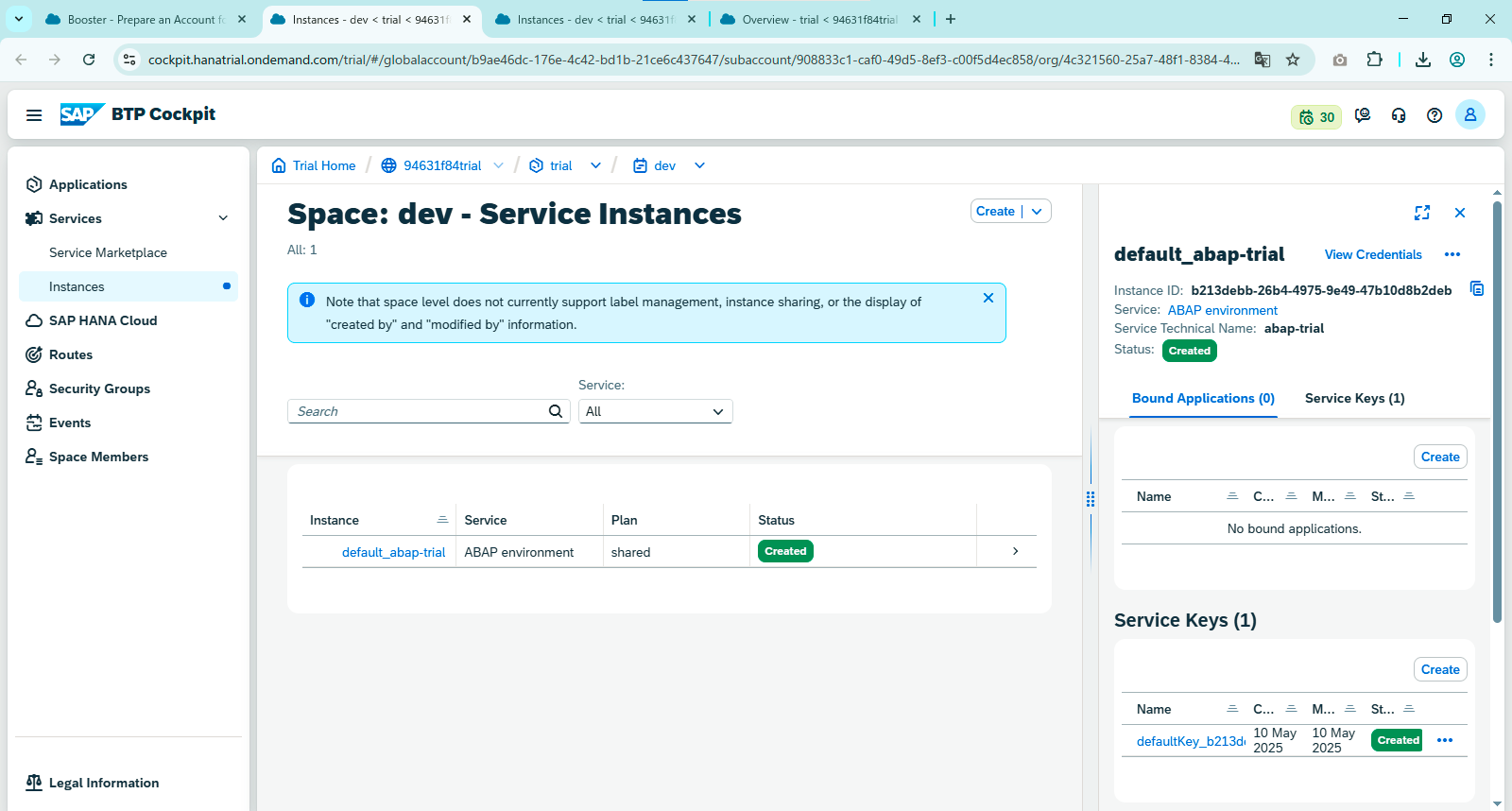Bookmark this page with the star icon
Image resolution: width=1512 pixels, height=811 pixels.
pyautogui.click(x=1293, y=60)
